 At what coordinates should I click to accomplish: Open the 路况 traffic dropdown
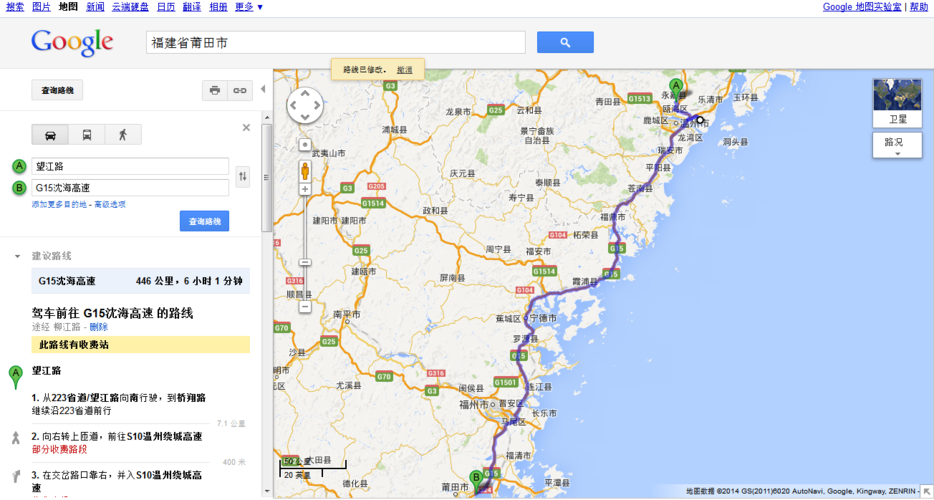coord(897,145)
